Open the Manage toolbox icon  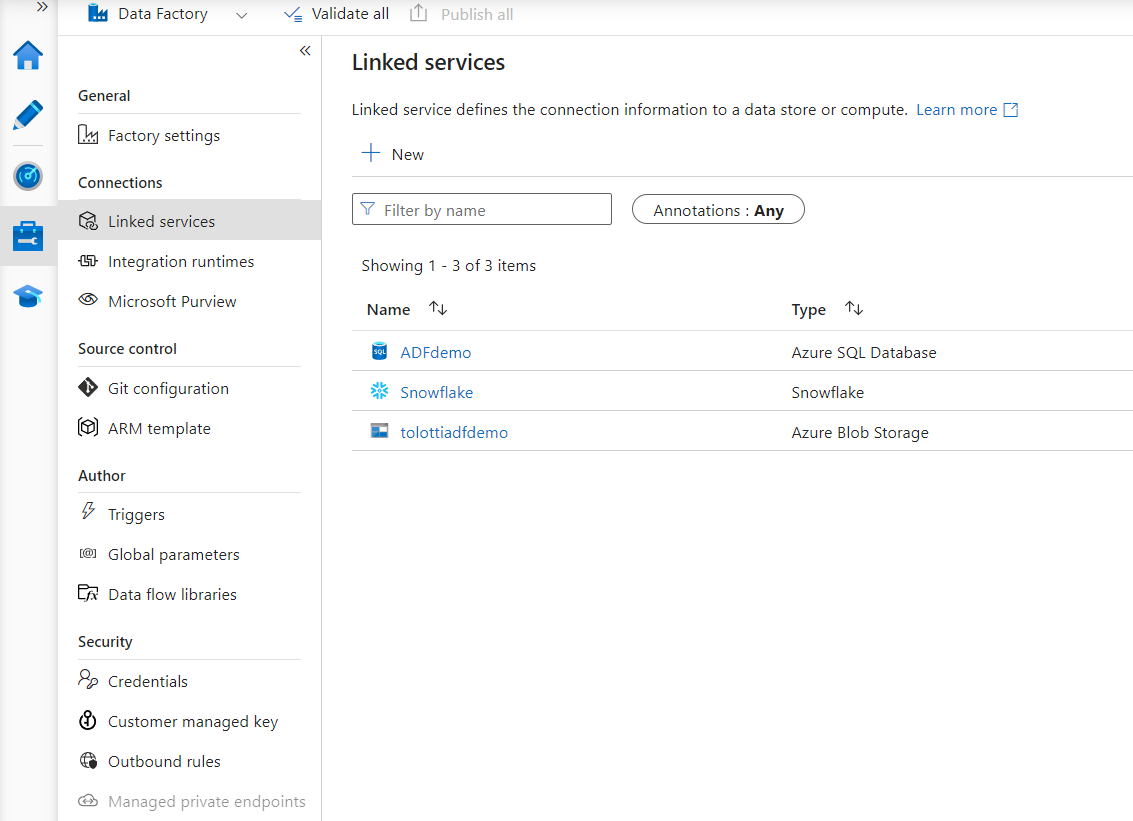pos(28,237)
